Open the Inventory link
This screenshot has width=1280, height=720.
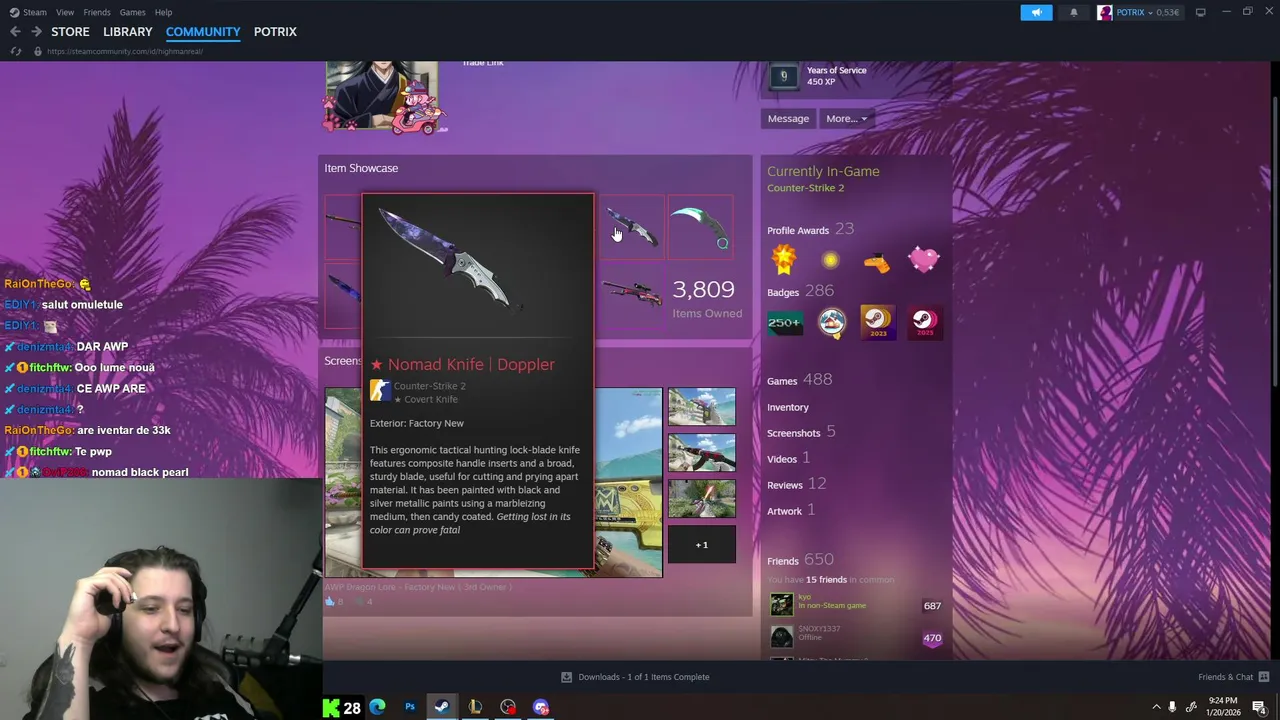(788, 407)
